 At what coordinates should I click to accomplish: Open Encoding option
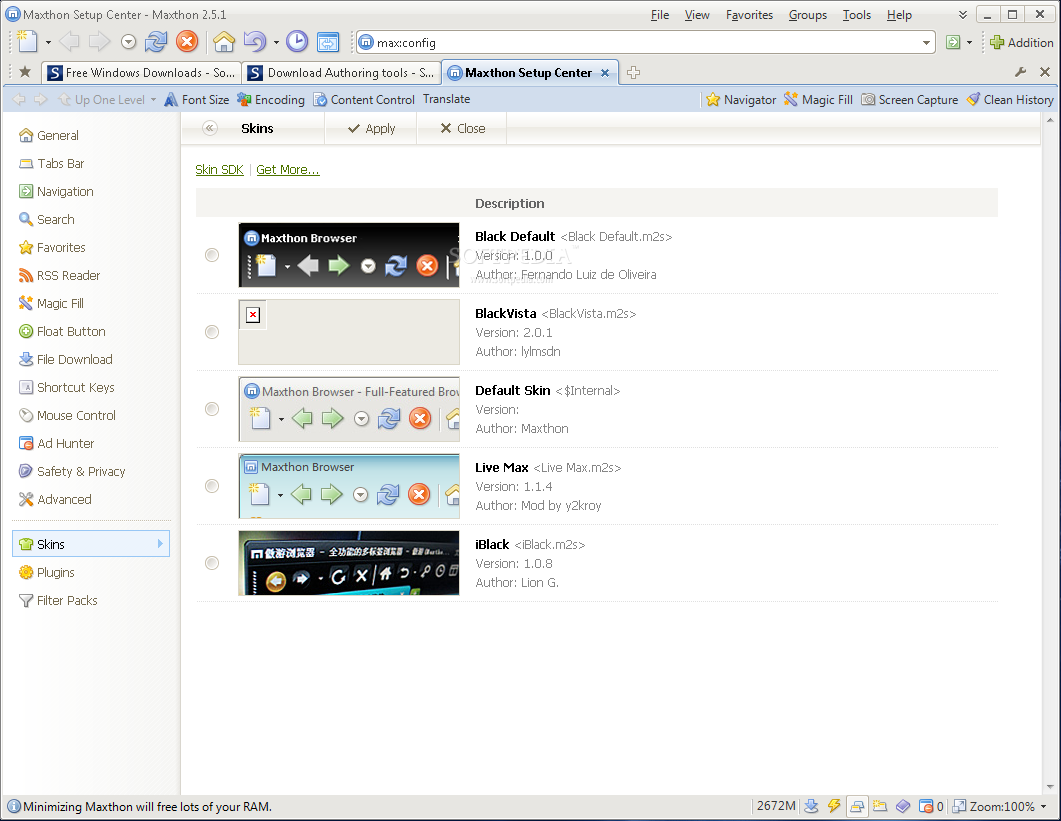[x=271, y=99]
